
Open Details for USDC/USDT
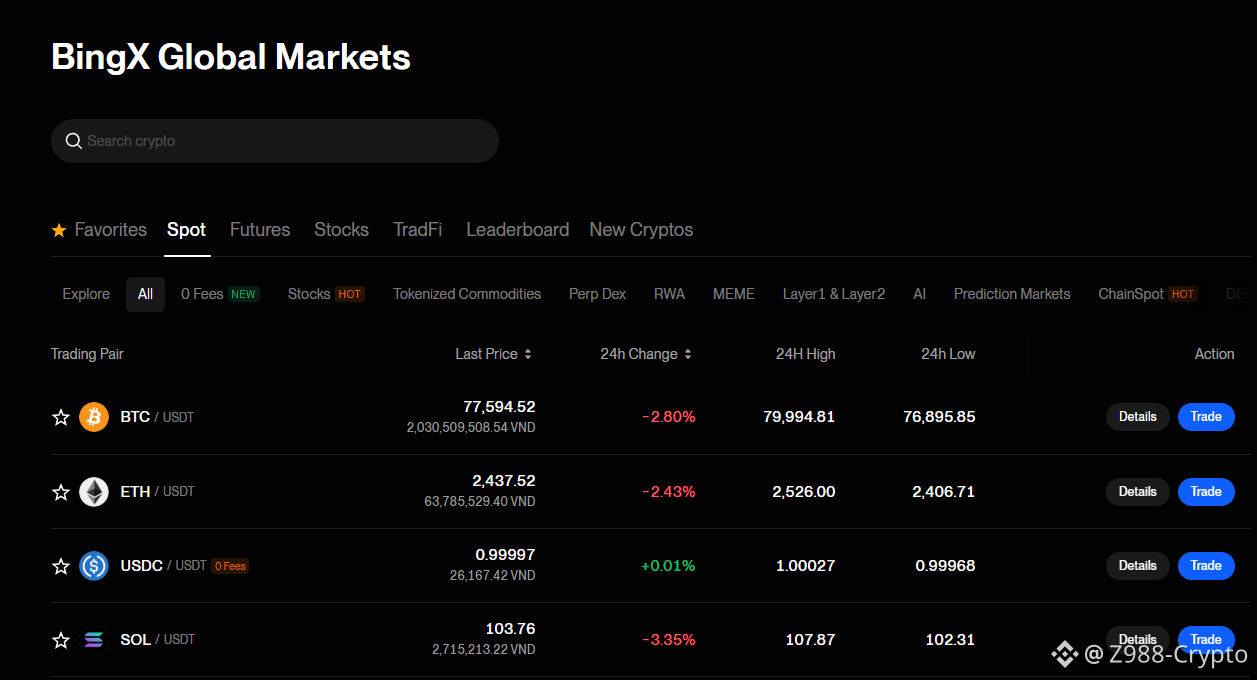tap(1138, 566)
